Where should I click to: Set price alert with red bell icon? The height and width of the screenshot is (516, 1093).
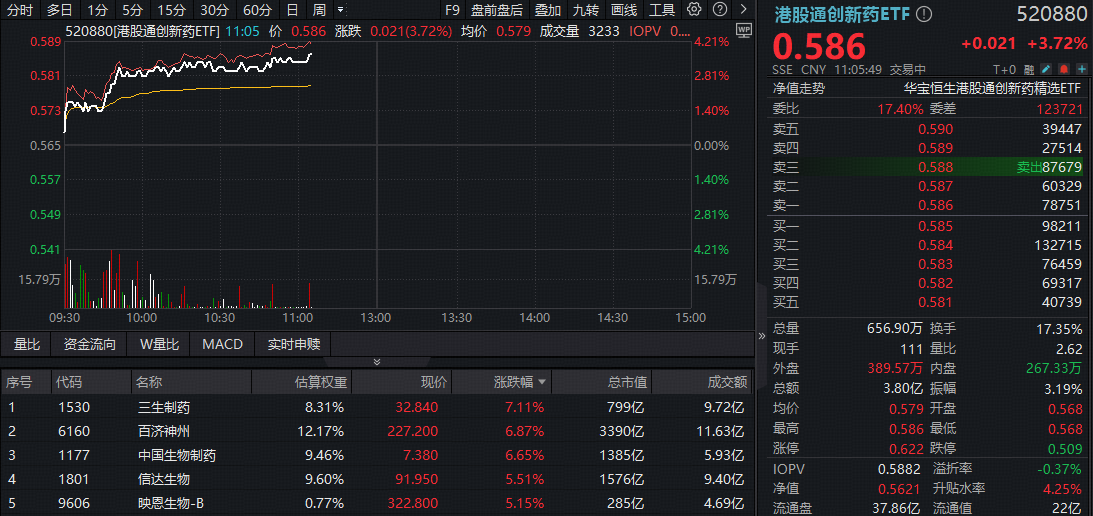coord(1063,70)
